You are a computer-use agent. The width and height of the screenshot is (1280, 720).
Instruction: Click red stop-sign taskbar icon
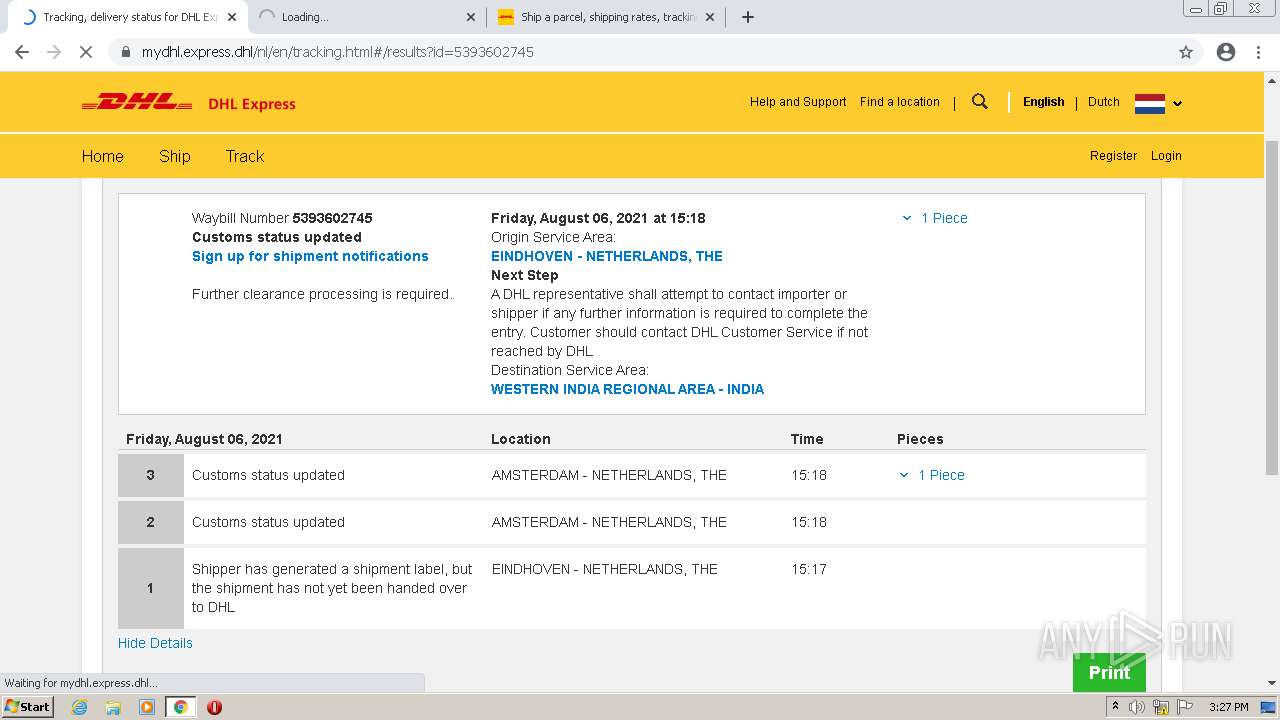pyautogui.click(x=214, y=707)
